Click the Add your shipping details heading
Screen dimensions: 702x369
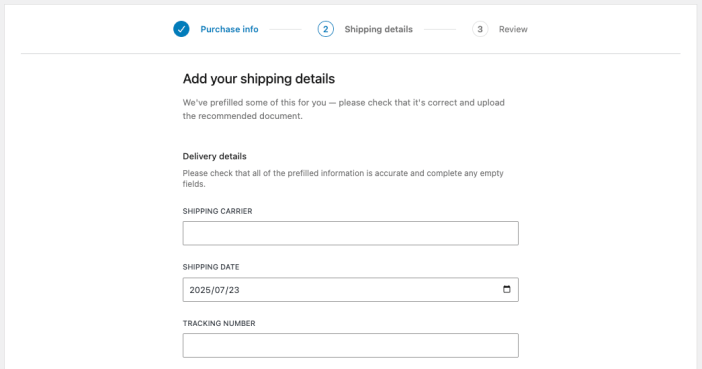(x=259, y=79)
